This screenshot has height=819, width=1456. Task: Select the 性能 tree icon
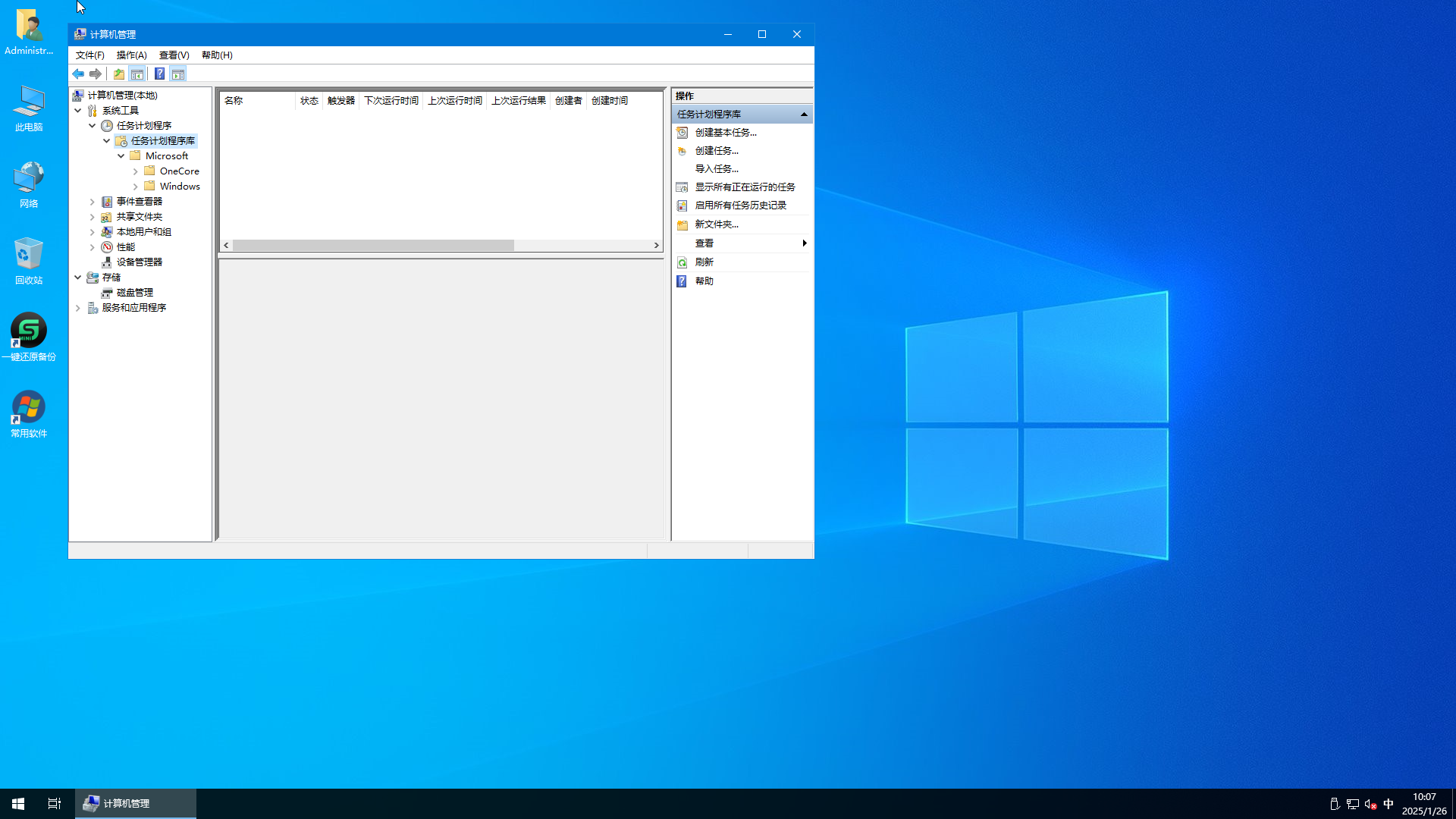click(x=107, y=247)
